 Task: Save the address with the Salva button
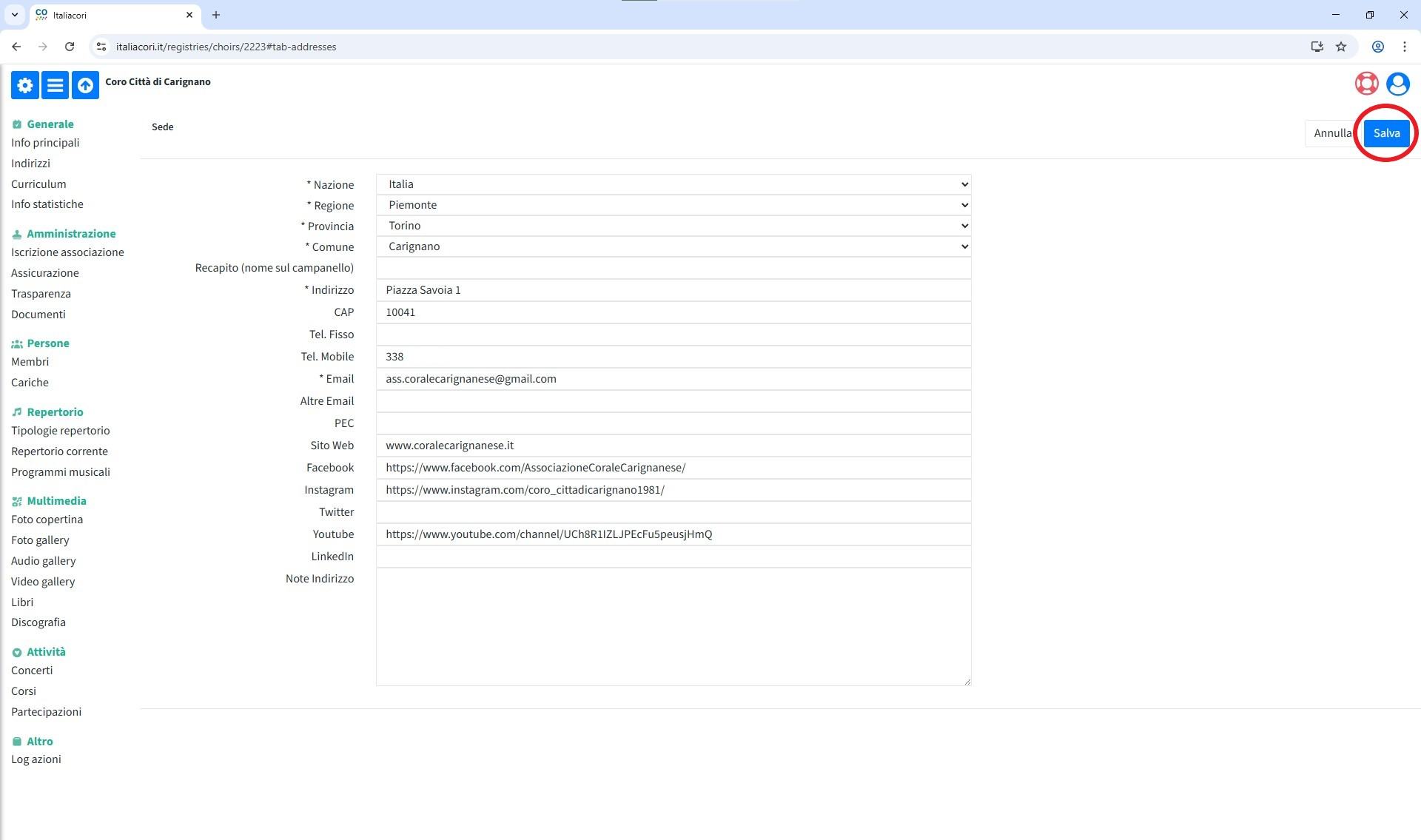(1385, 133)
